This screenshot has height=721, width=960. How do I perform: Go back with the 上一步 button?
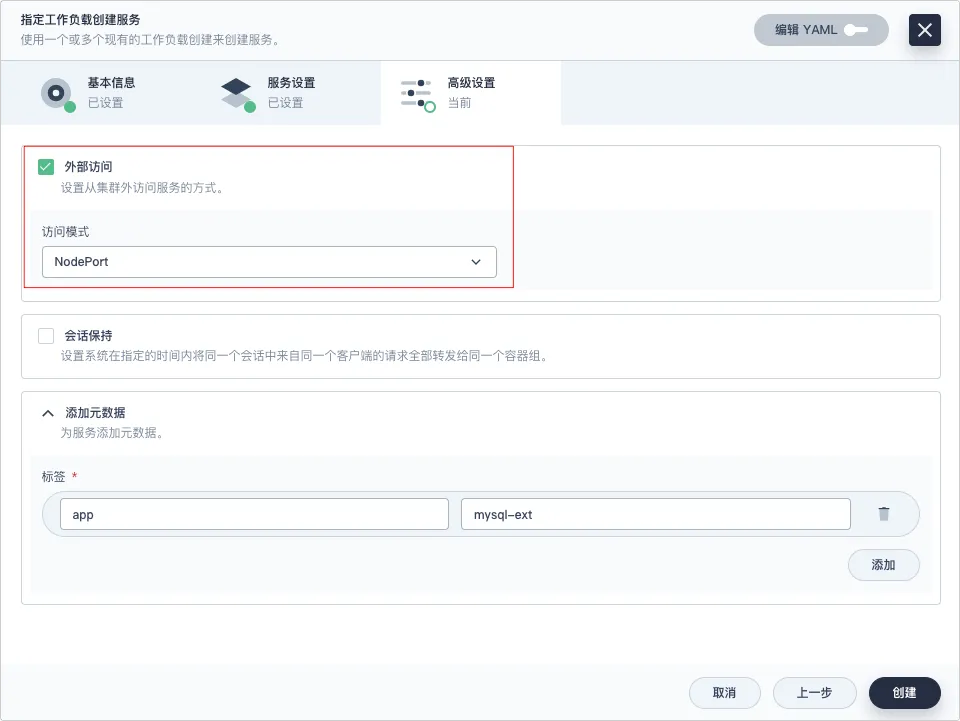click(x=814, y=693)
